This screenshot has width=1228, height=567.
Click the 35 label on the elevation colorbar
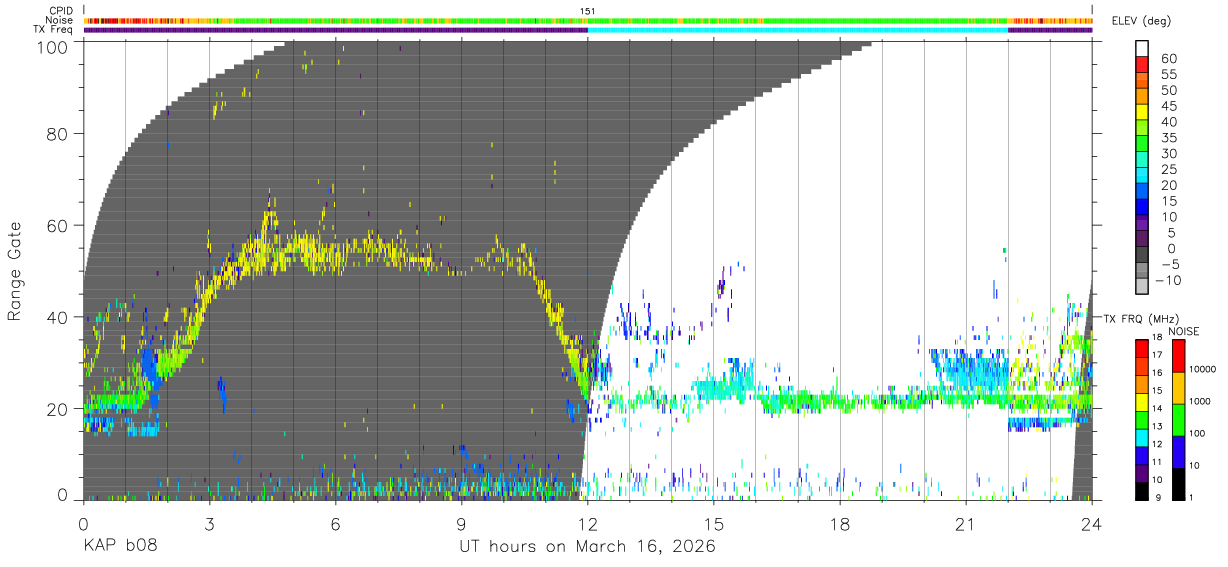tap(1168, 138)
